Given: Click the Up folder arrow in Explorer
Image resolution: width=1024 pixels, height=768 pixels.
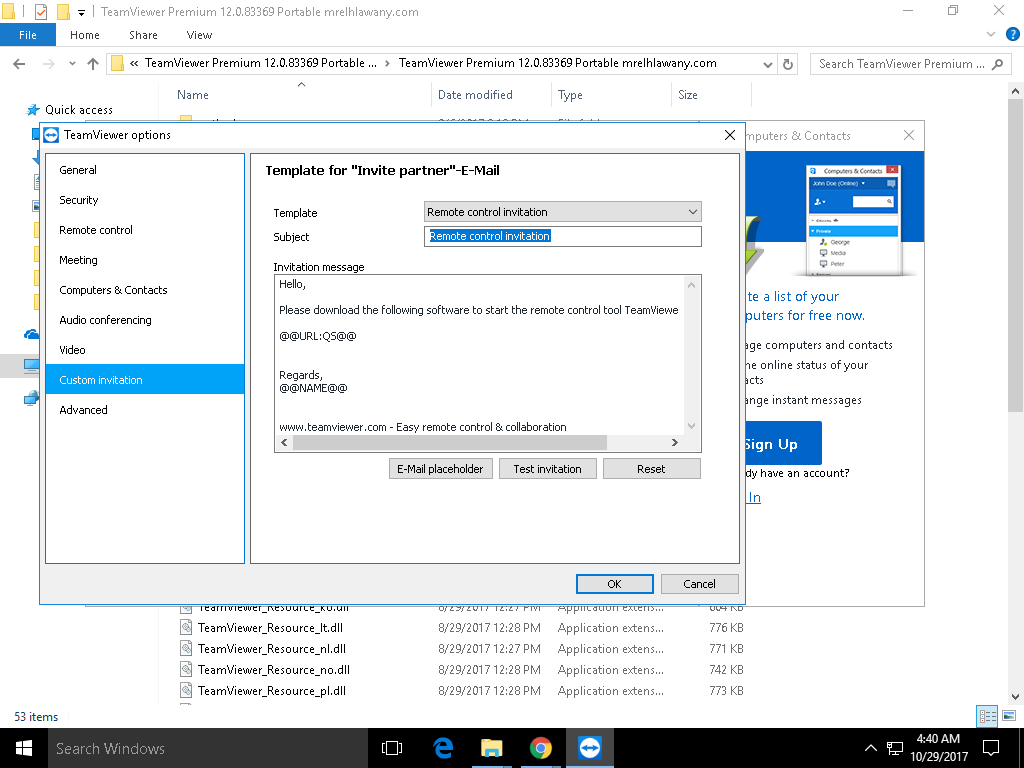Looking at the screenshot, I should 93,64.
